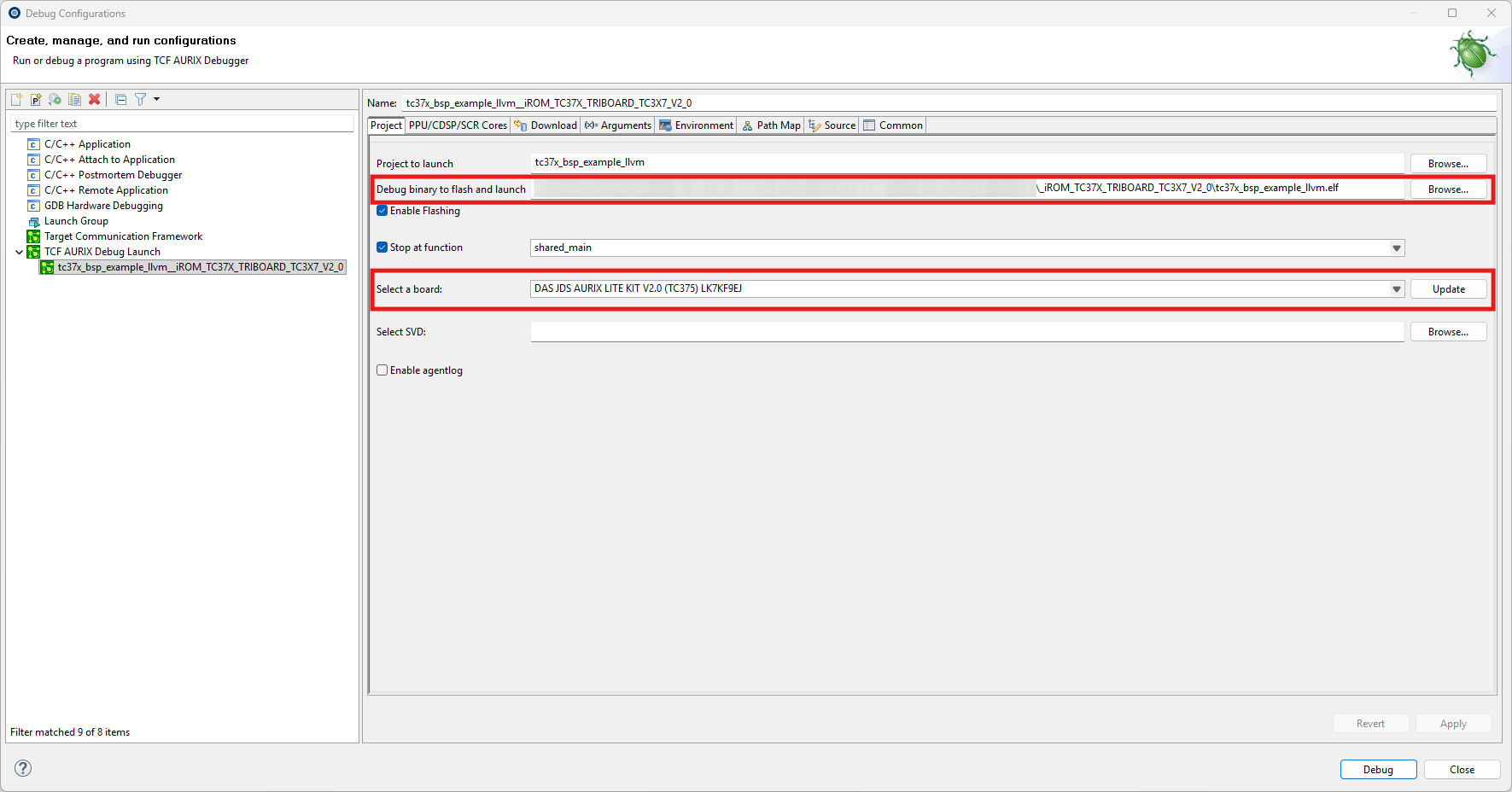Click the New launch configuration icon
Image resolution: width=1512 pixels, height=792 pixels.
[x=16, y=100]
